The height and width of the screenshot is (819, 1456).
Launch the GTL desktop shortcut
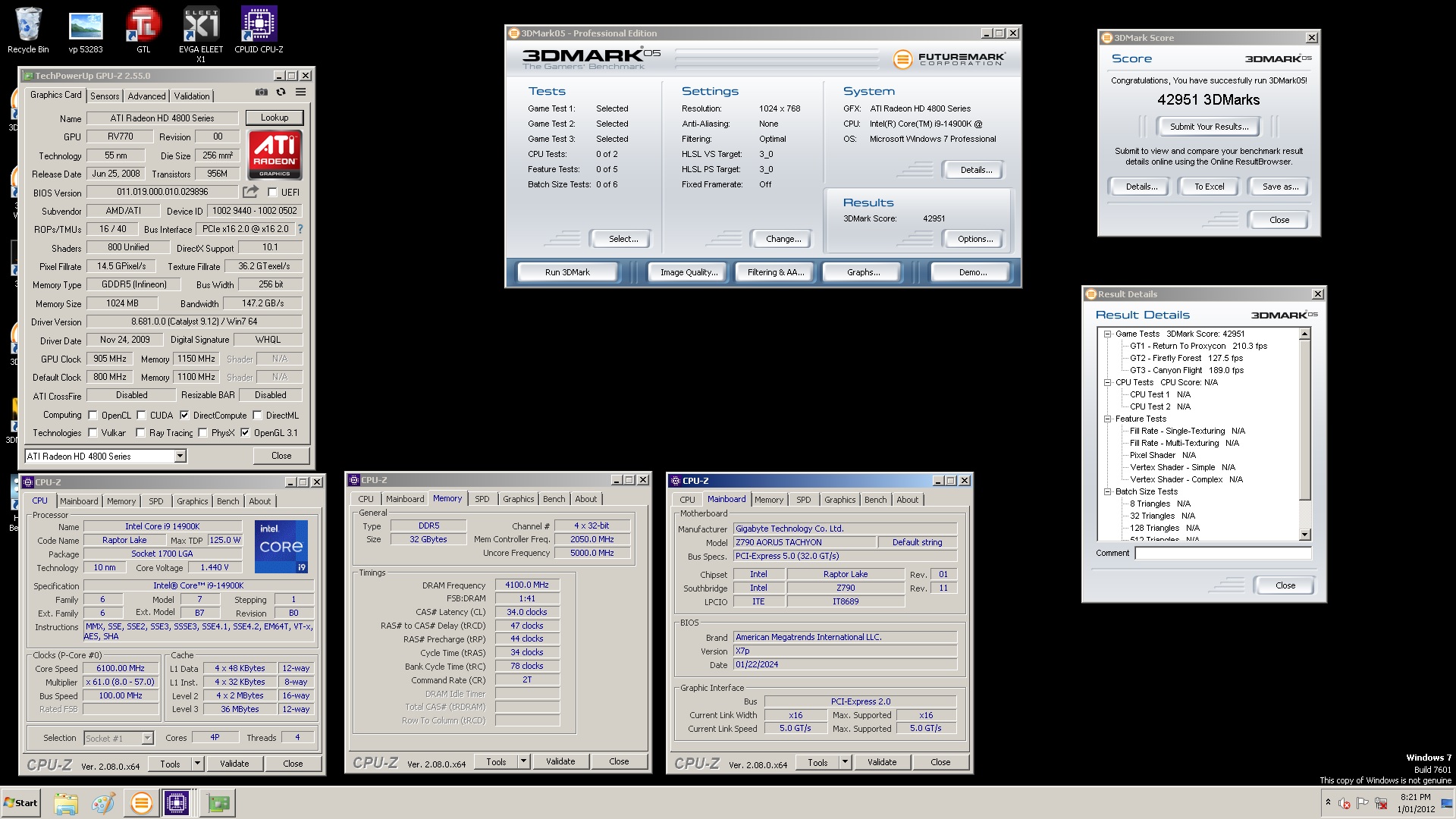coord(143,30)
